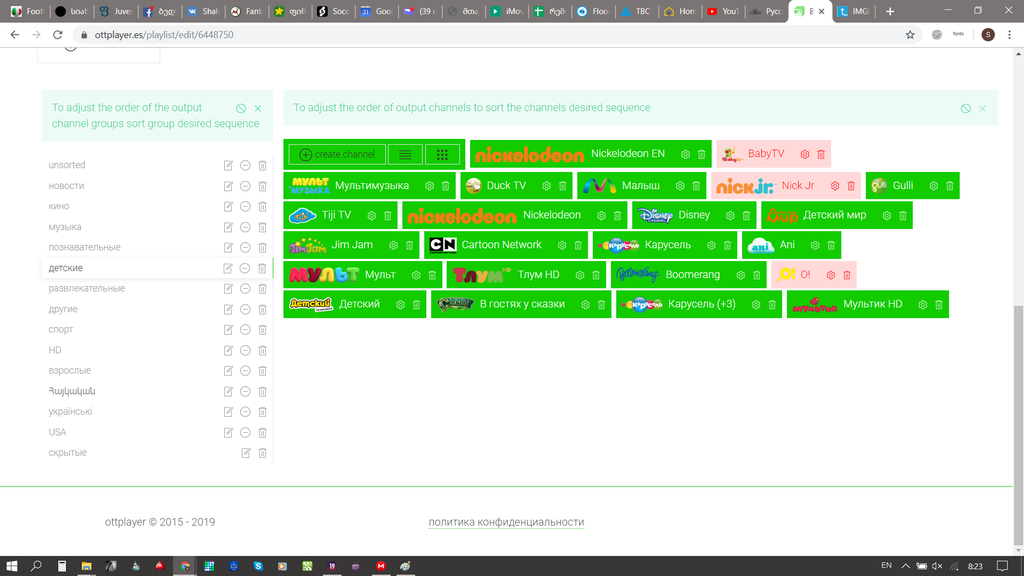Screen dimensions: 1024x576
Task: Close the channel group order hint
Action: [258, 108]
